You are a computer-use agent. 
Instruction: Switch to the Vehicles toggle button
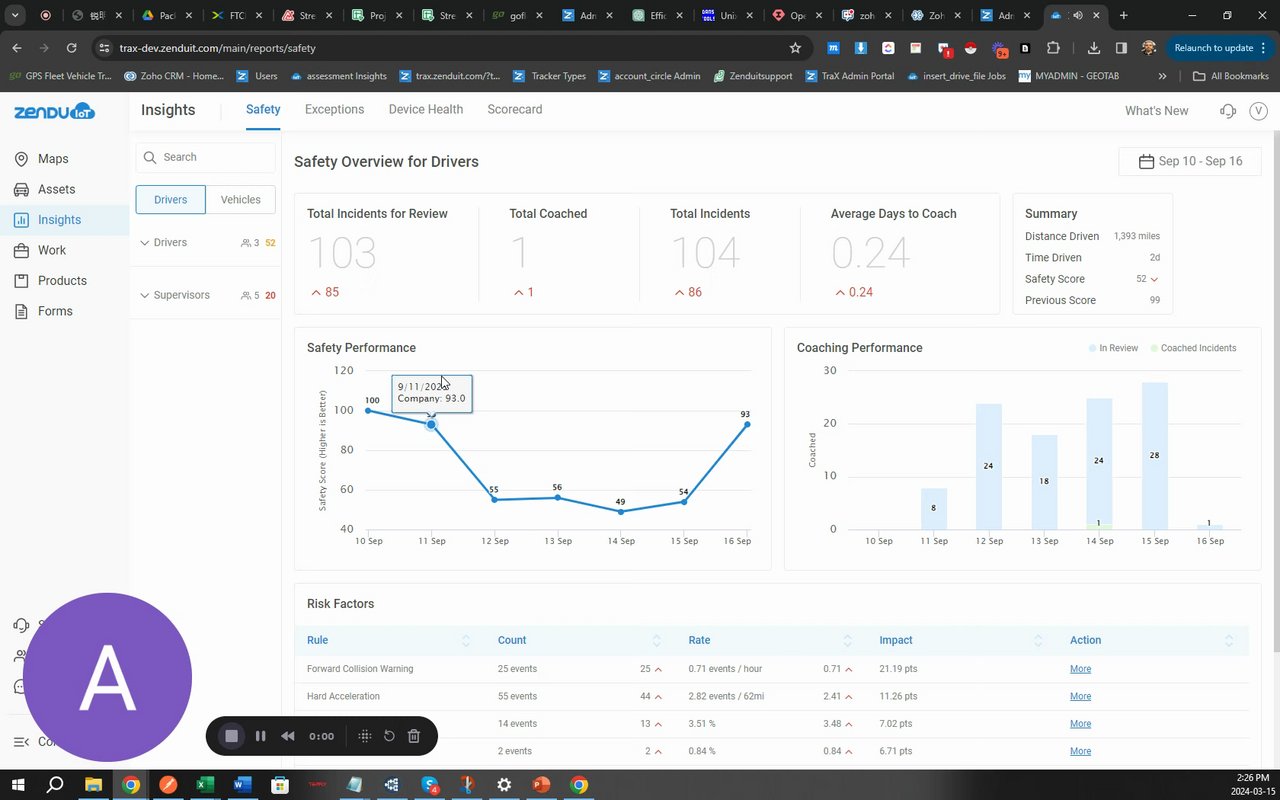[241, 199]
